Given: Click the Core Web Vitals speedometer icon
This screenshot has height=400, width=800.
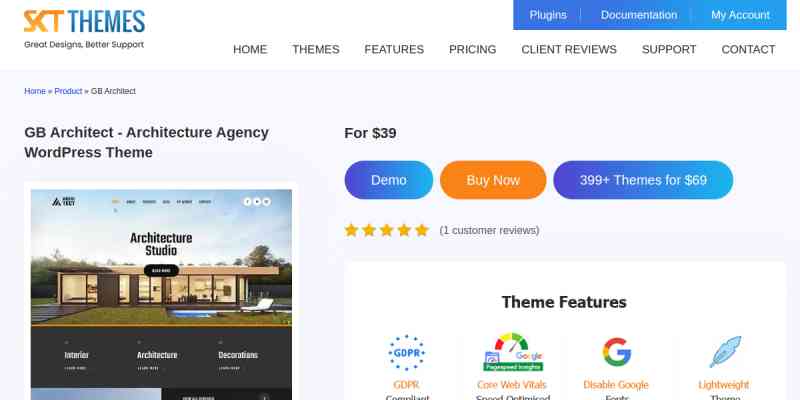Looking at the screenshot, I should 513,352.
